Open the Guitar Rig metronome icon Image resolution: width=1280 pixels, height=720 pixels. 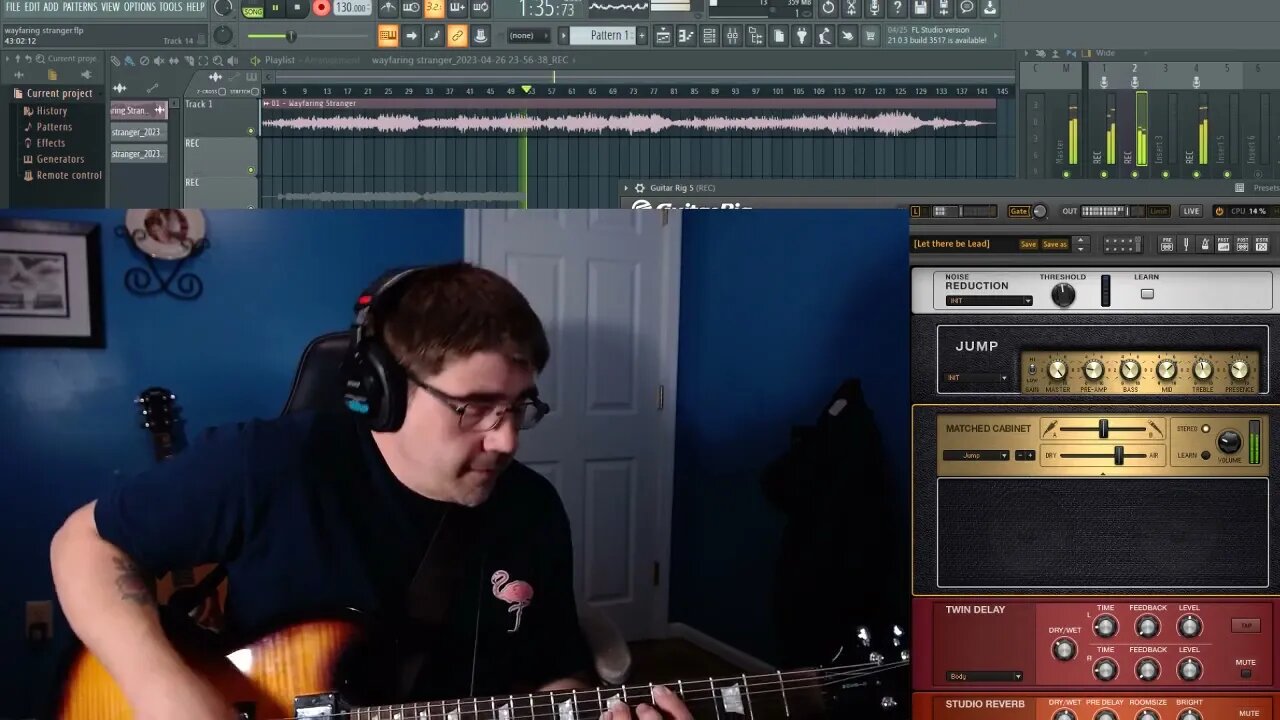[x=1205, y=244]
